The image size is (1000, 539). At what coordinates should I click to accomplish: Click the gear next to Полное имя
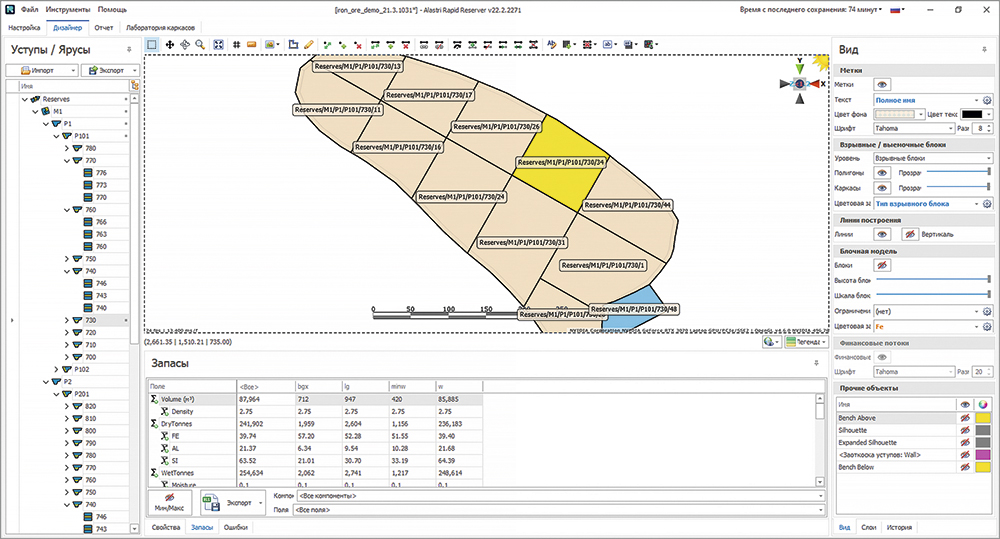(x=986, y=100)
